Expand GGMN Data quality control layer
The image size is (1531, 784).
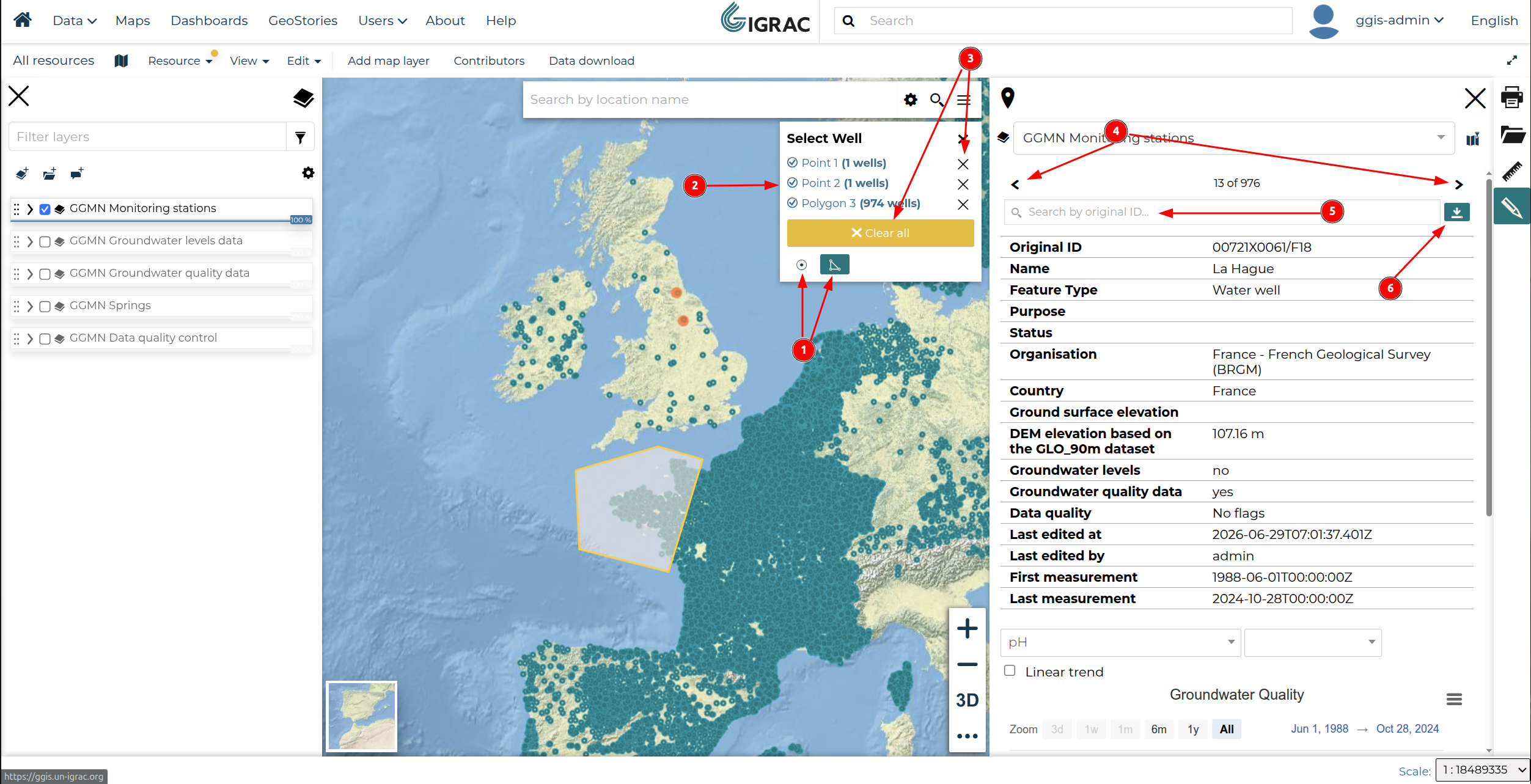(30, 339)
